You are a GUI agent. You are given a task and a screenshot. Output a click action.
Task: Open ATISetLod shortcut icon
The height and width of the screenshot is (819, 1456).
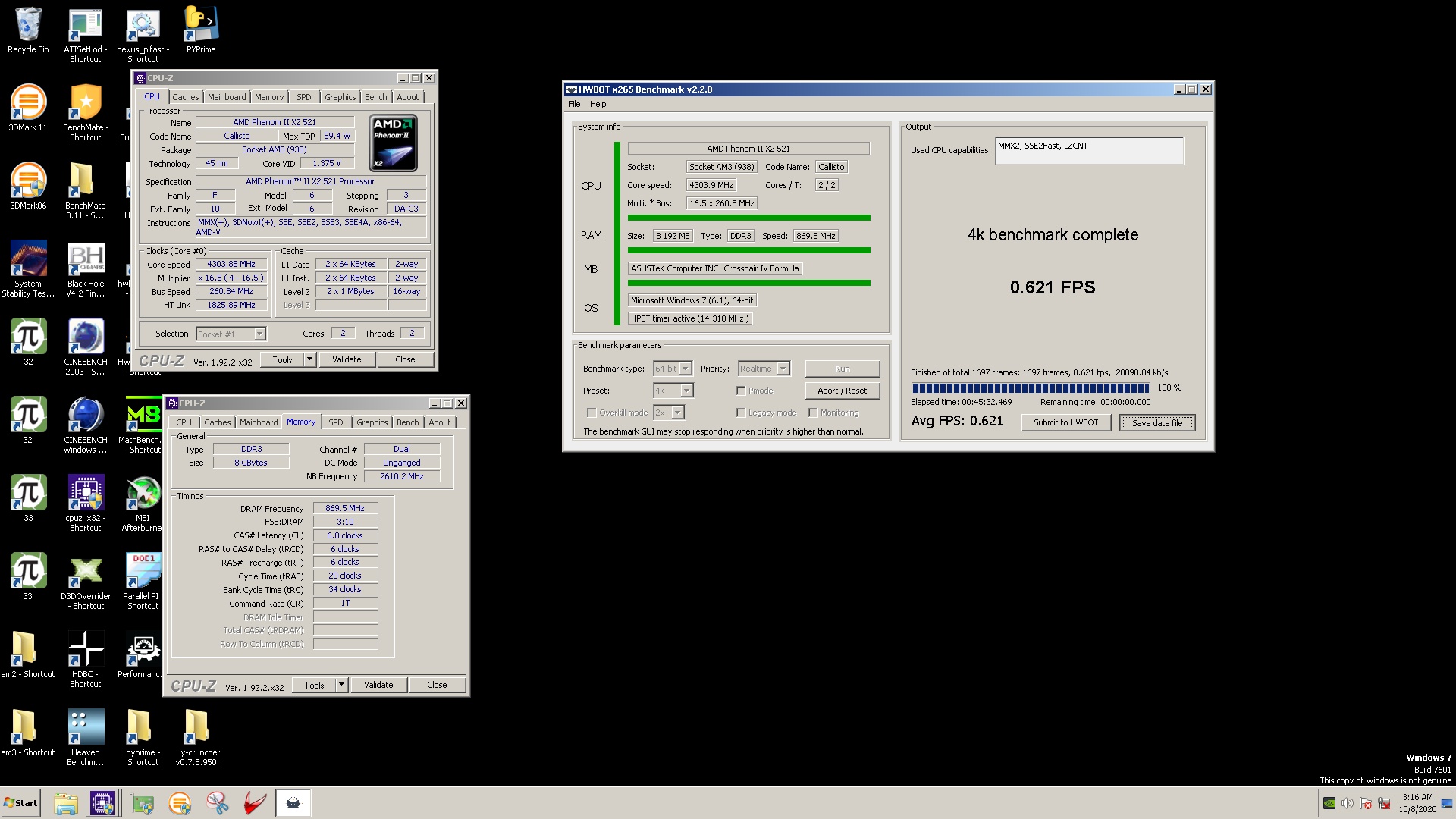85,35
